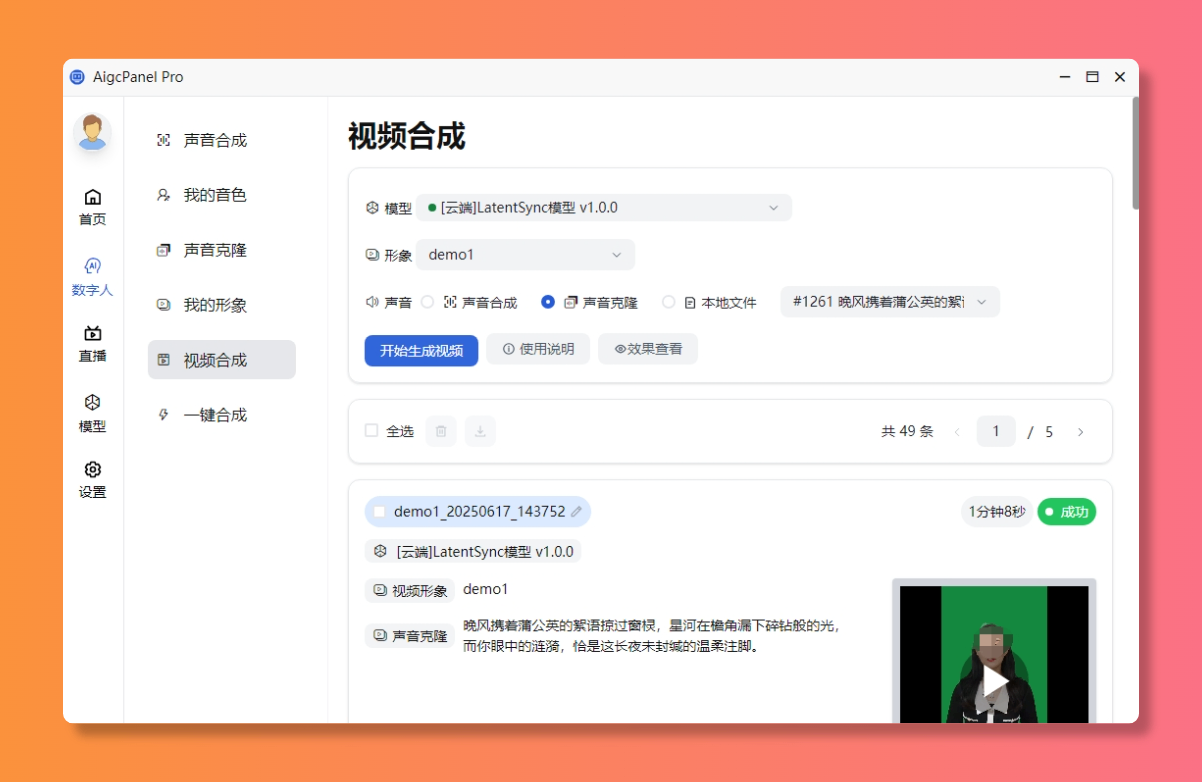Click the 效果查看 button
The height and width of the screenshot is (782, 1202).
point(647,349)
